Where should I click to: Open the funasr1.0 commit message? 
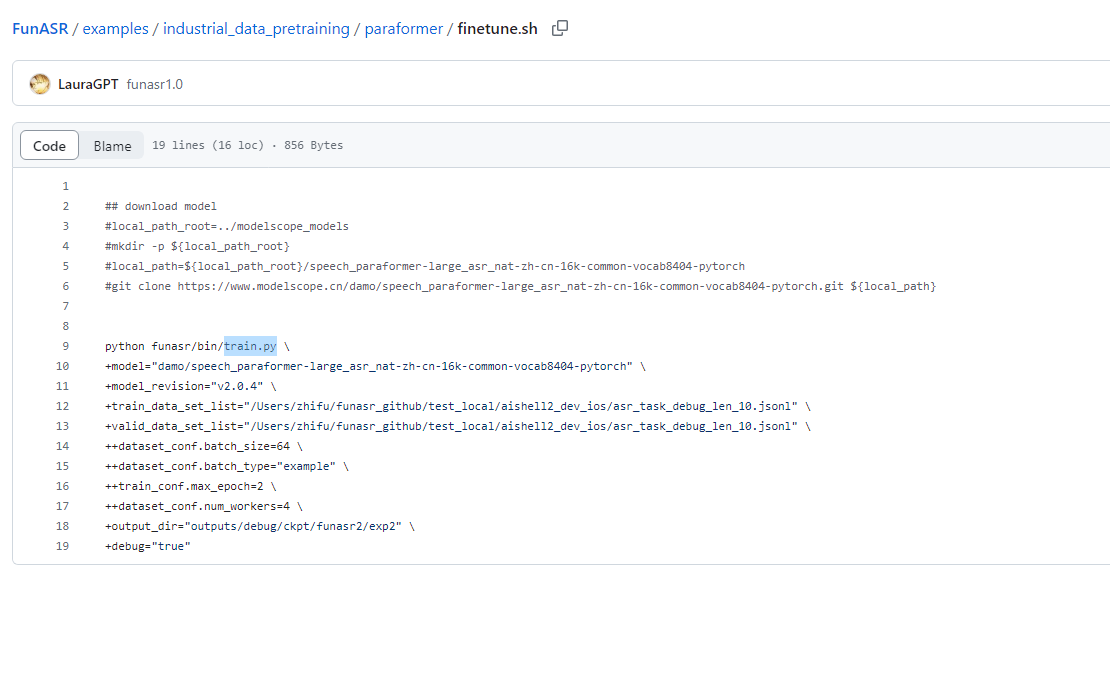click(x=154, y=84)
